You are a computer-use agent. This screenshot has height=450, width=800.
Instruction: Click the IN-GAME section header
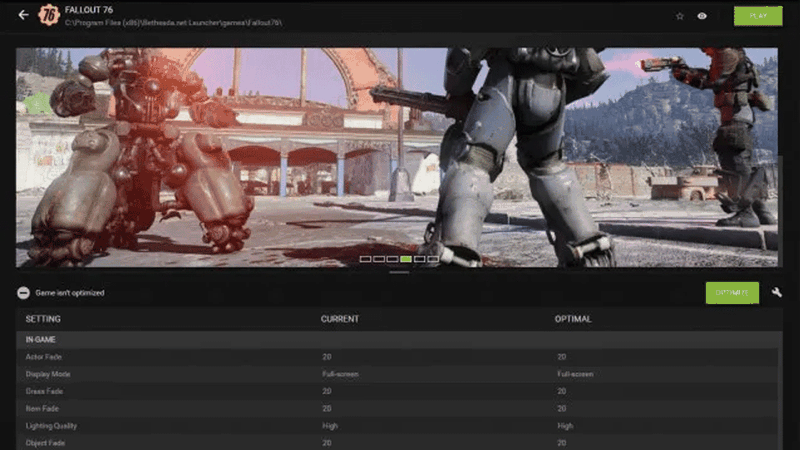point(399,339)
